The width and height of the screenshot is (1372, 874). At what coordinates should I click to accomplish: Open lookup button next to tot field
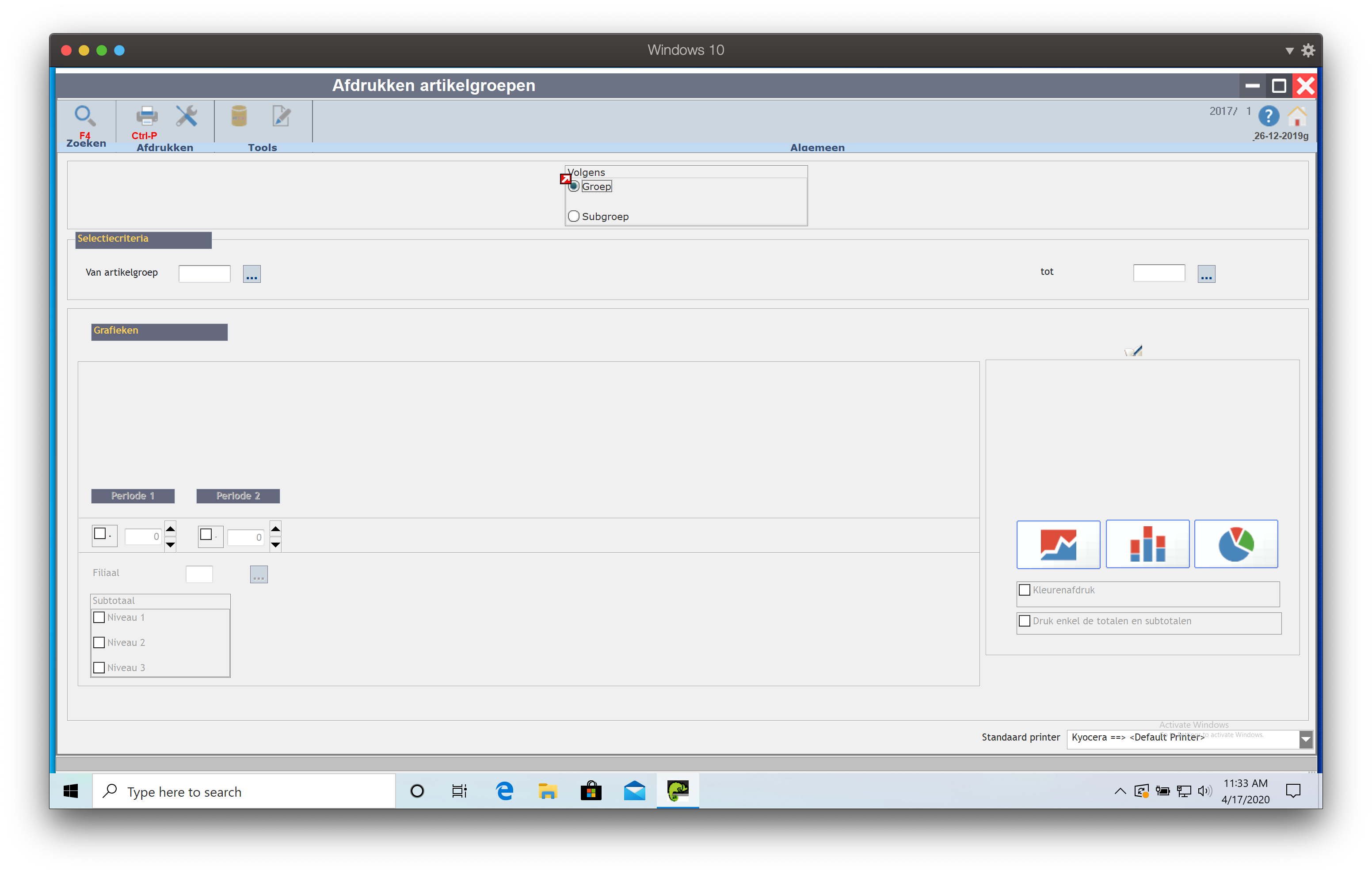(x=1206, y=274)
